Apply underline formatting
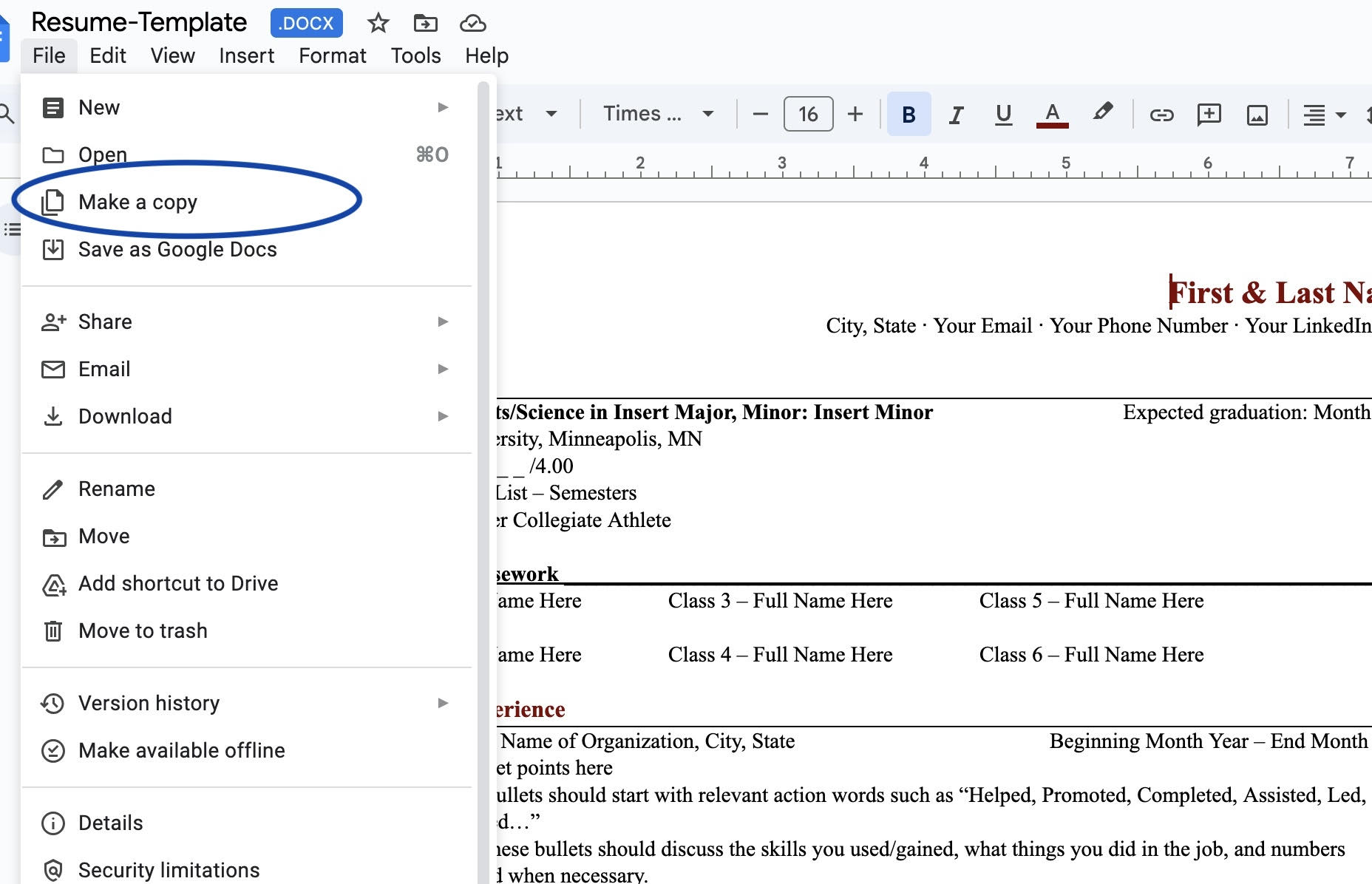 coord(1003,114)
